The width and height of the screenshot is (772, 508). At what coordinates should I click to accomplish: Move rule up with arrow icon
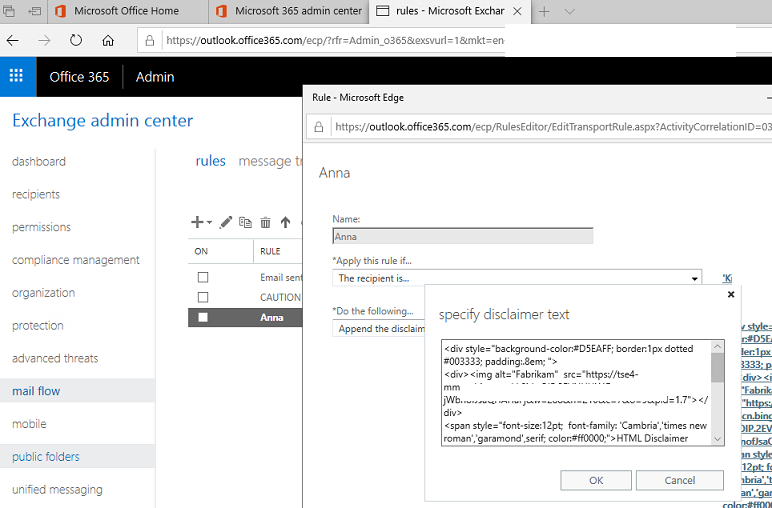tap(285, 222)
